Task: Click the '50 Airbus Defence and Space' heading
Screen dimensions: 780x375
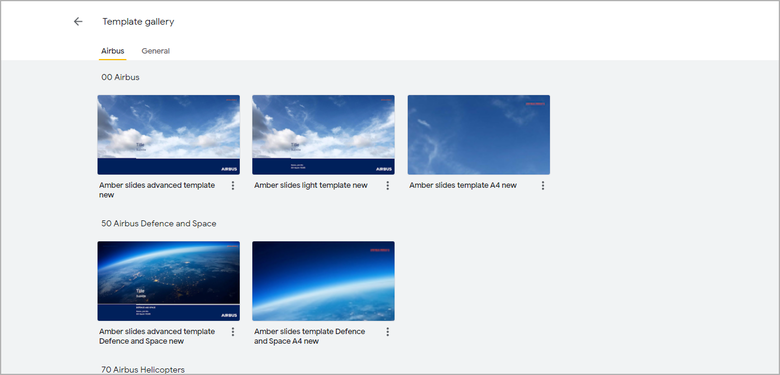Action: click(159, 224)
